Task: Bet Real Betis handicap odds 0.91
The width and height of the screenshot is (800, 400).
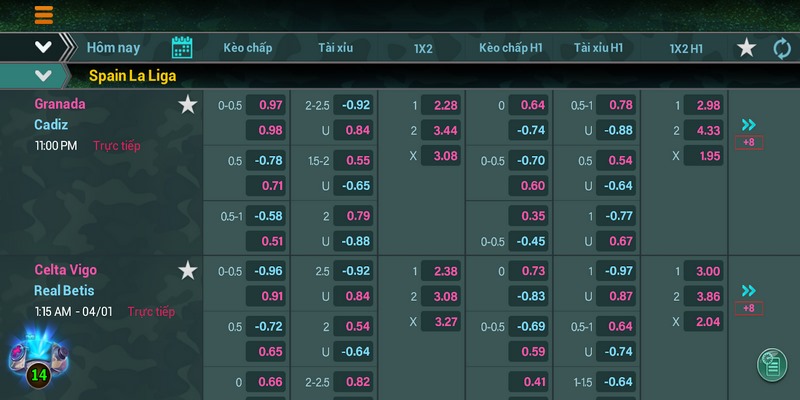Action: (x=265, y=296)
